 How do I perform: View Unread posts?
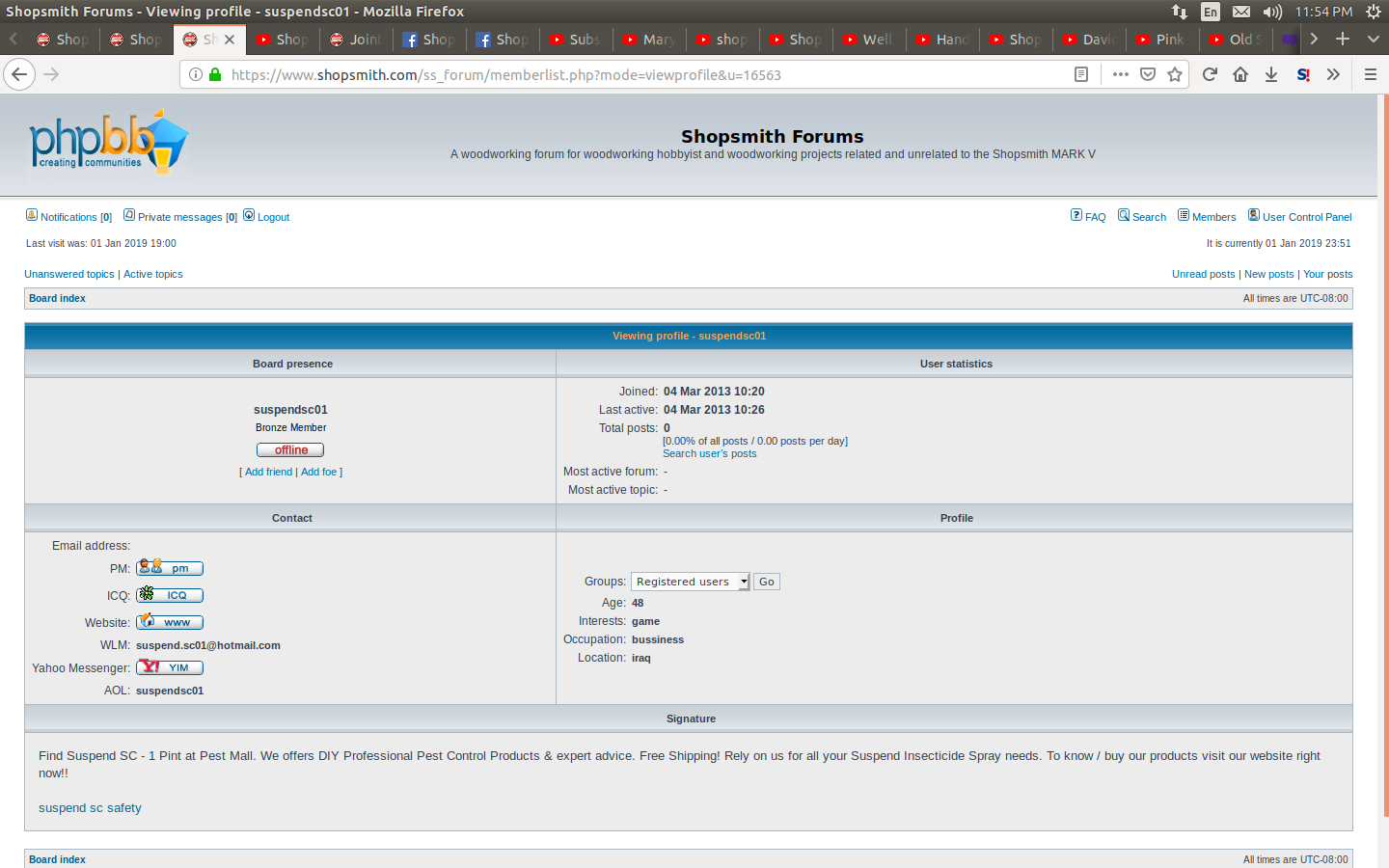(x=1203, y=274)
